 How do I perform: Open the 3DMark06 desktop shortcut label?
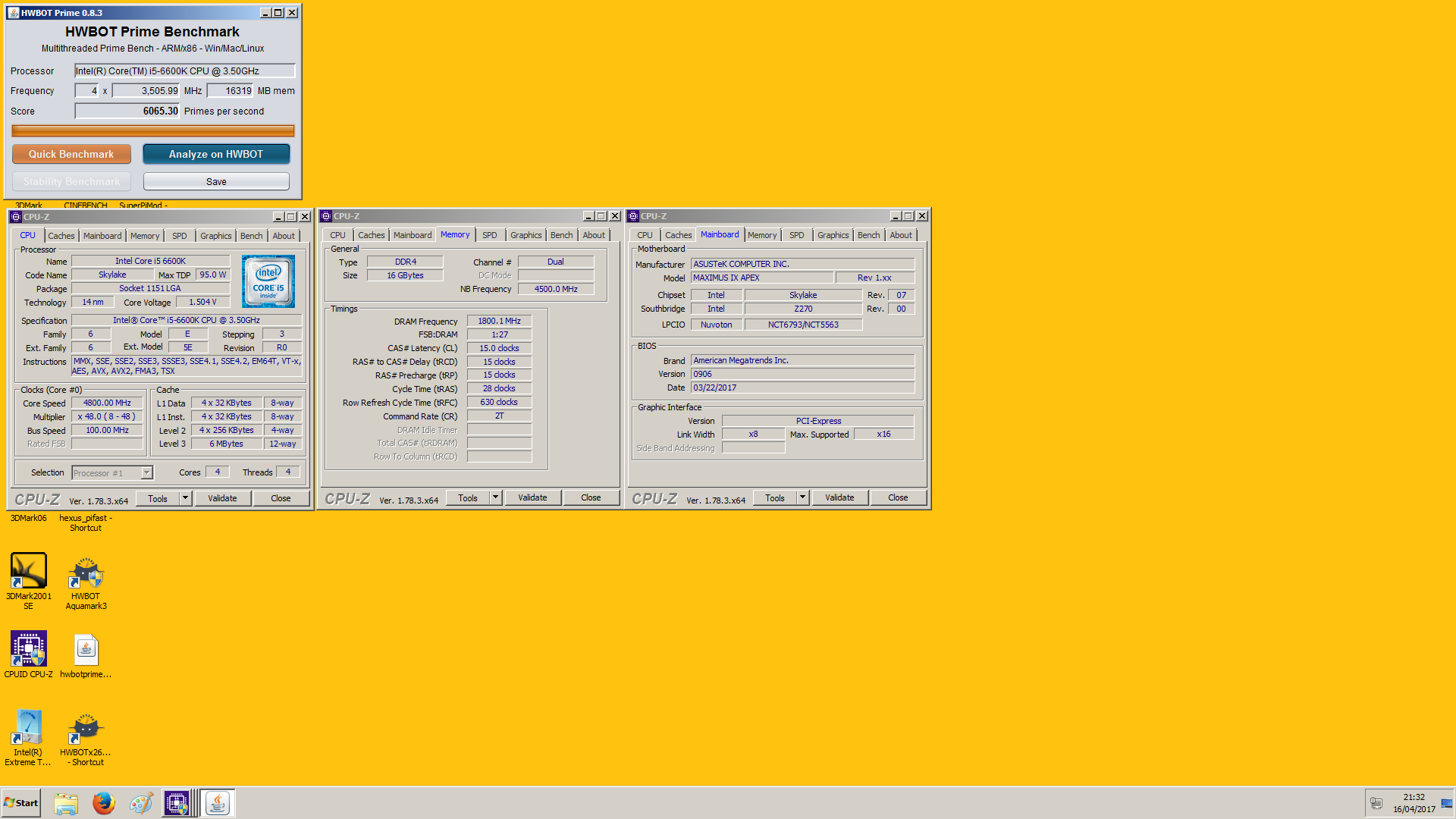(x=28, y=519)
